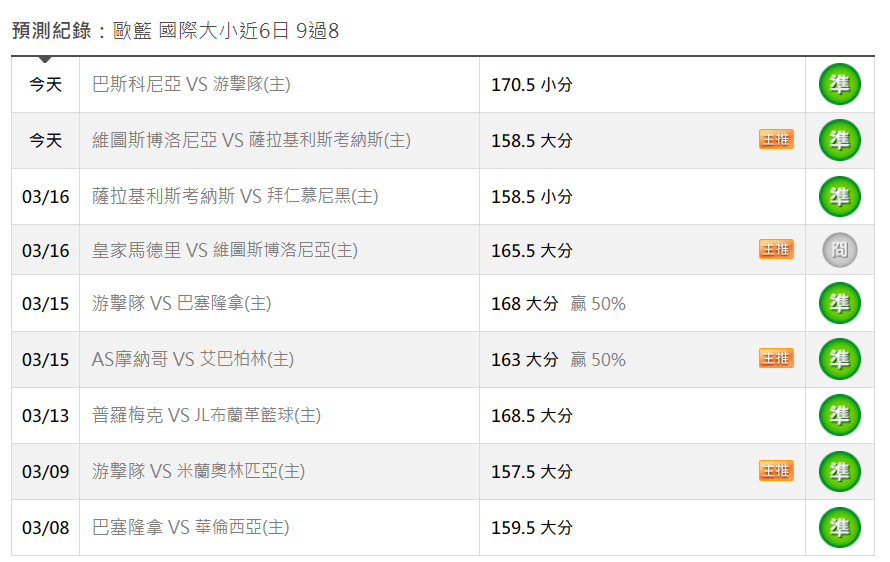
Task: Click 主推 badge on 165.5 大分 row
Action: (776, 249)
